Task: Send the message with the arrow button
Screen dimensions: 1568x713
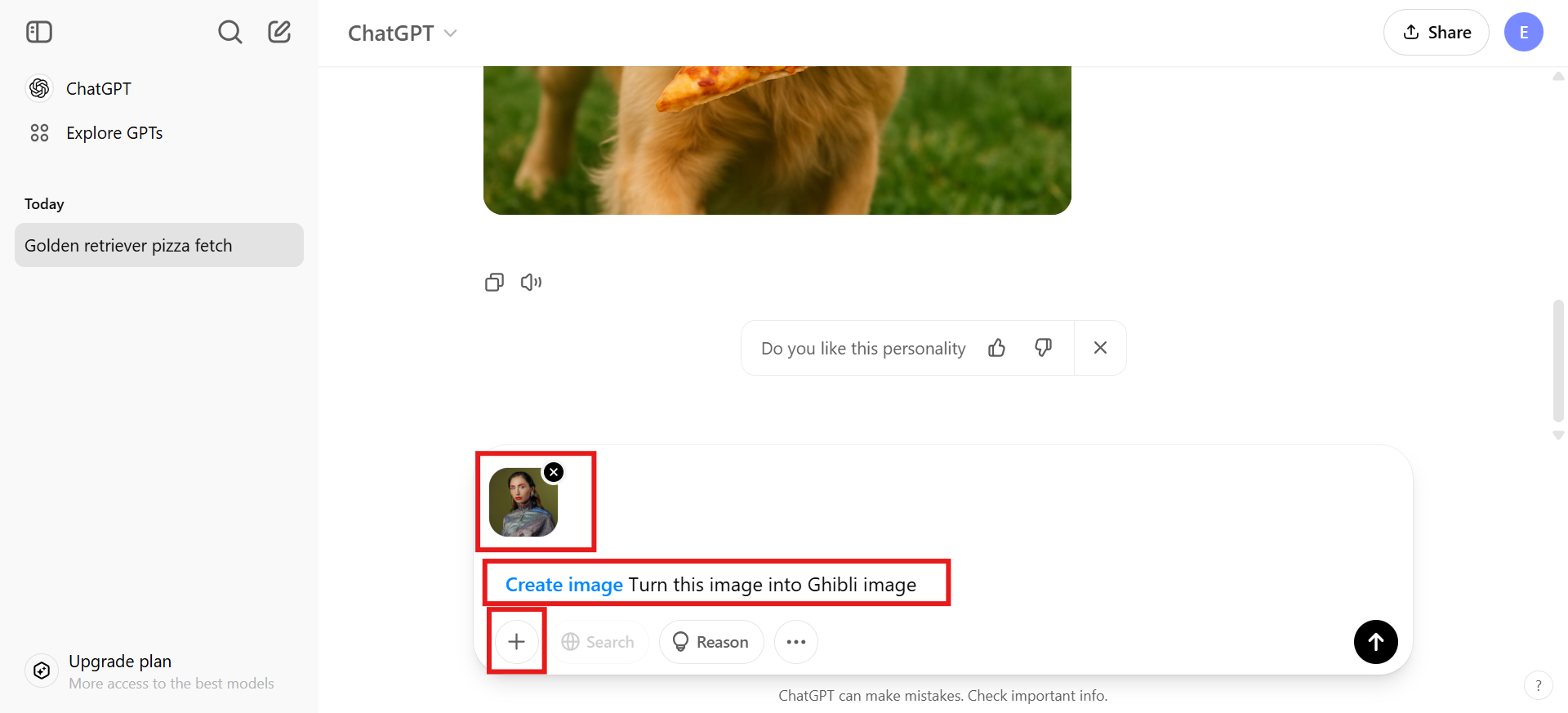Action: 1375,642
